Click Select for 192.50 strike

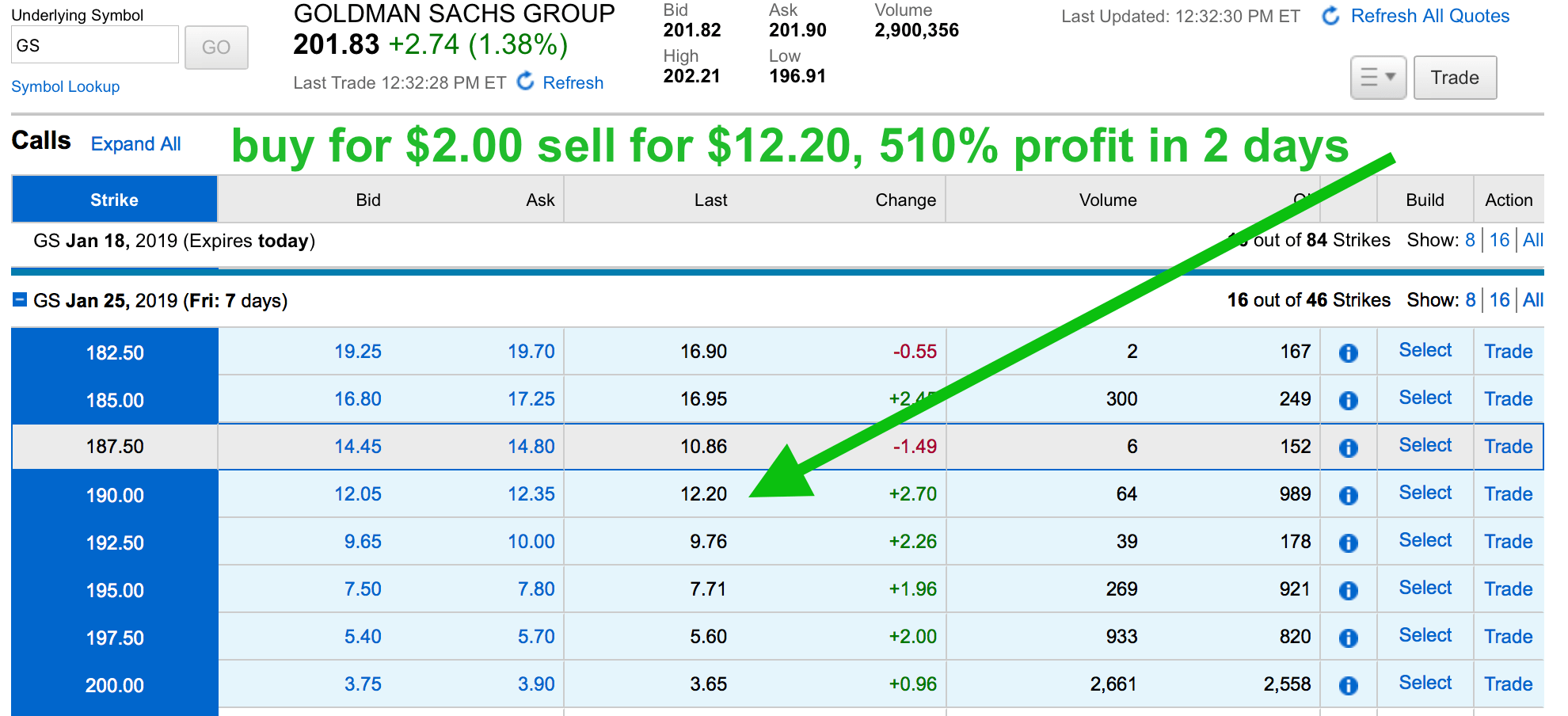click(1425, 540)
